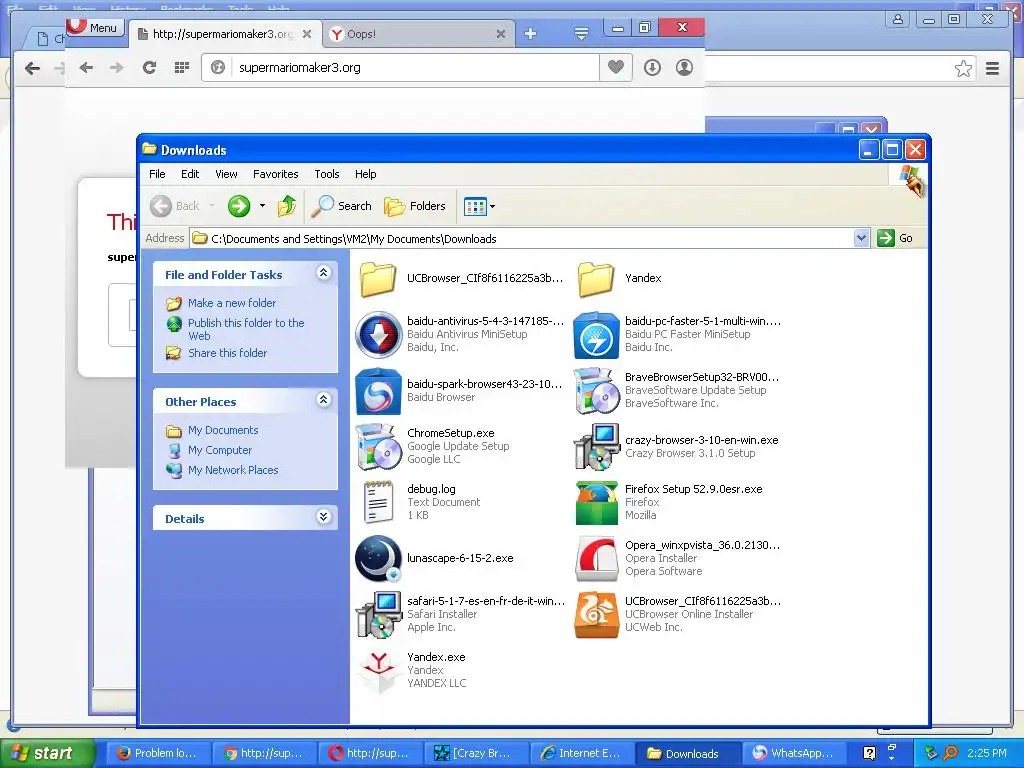Screen dimensions: 1024x768
Task: Open the Edit menu in Downloads window
Action: tap(190, 174)
